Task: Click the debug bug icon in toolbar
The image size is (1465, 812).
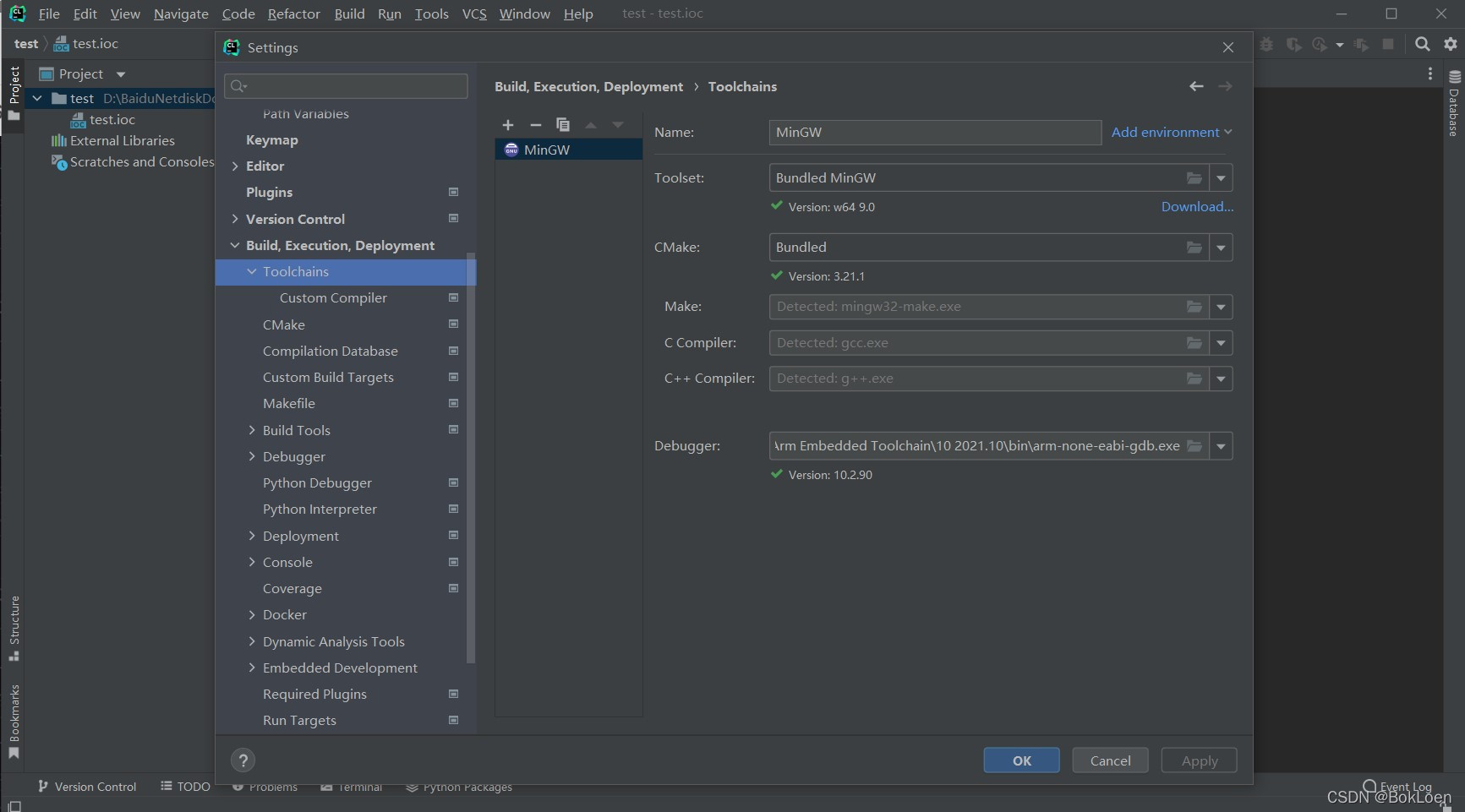Action: [x=1266, y=44]
